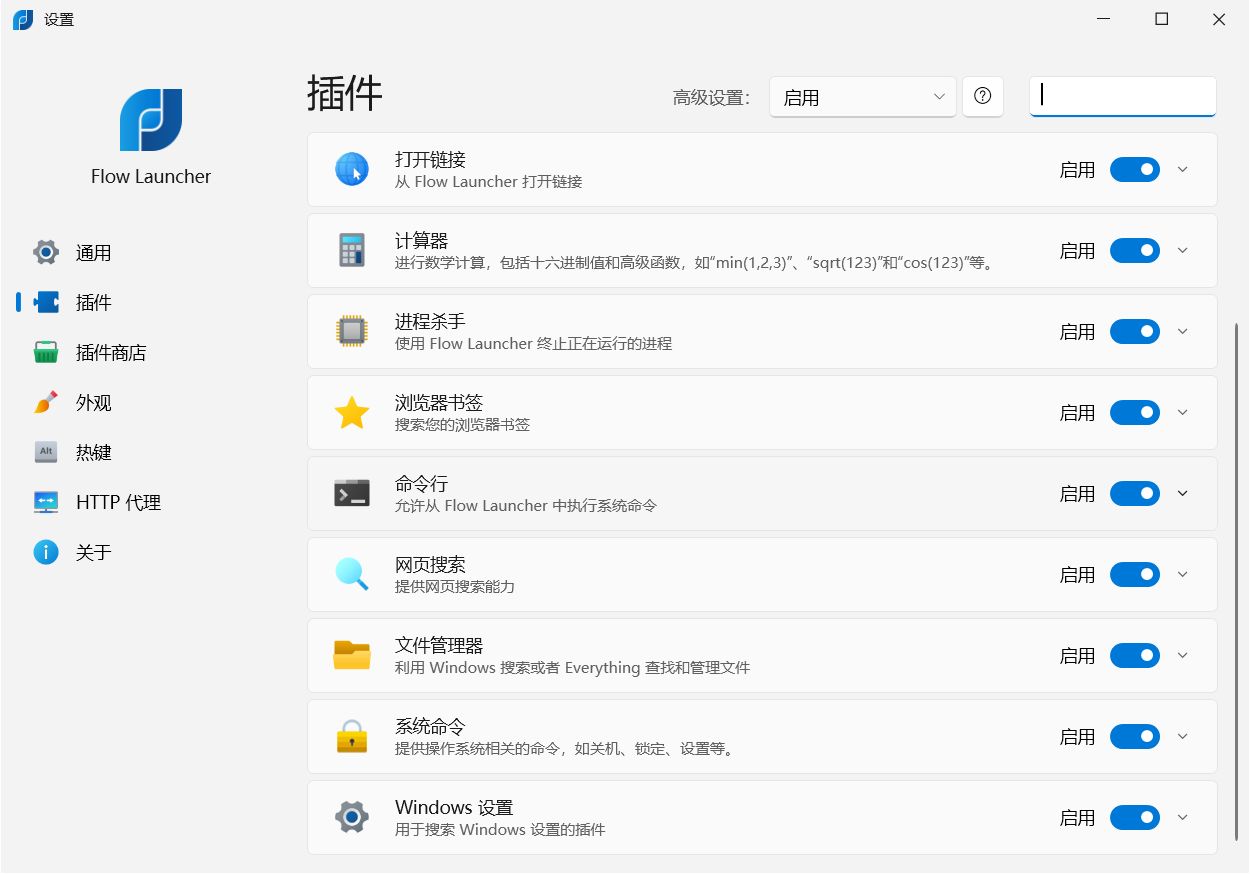This screenshot has width=1250, height=874.
Task: Go to the 通用 settings page
Action: point(150,252)
